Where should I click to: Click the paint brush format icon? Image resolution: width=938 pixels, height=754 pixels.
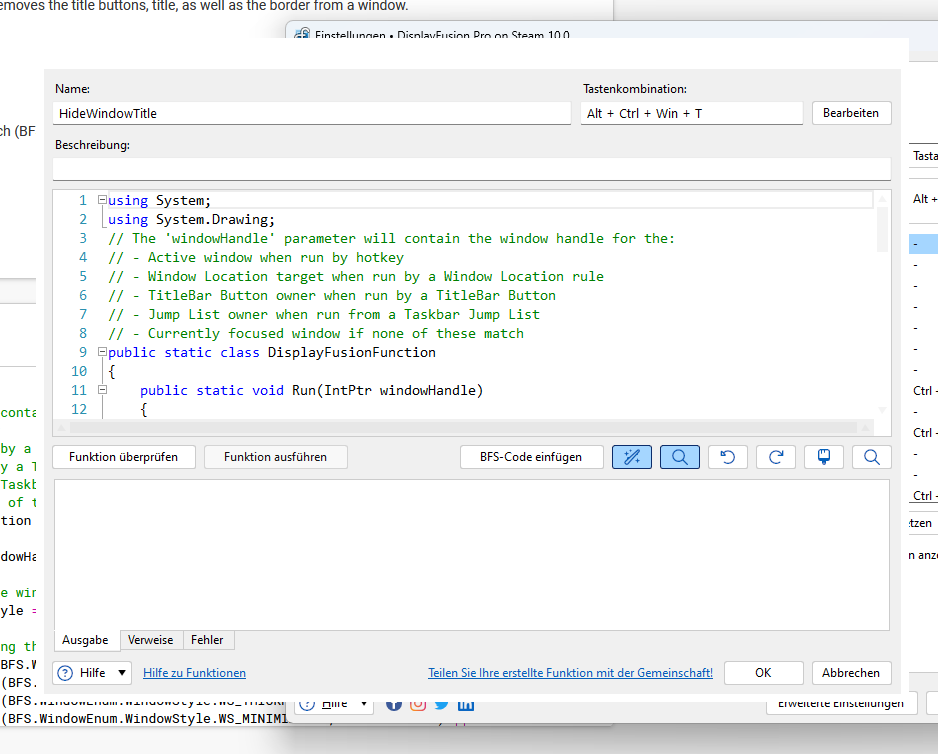(824, 457)
